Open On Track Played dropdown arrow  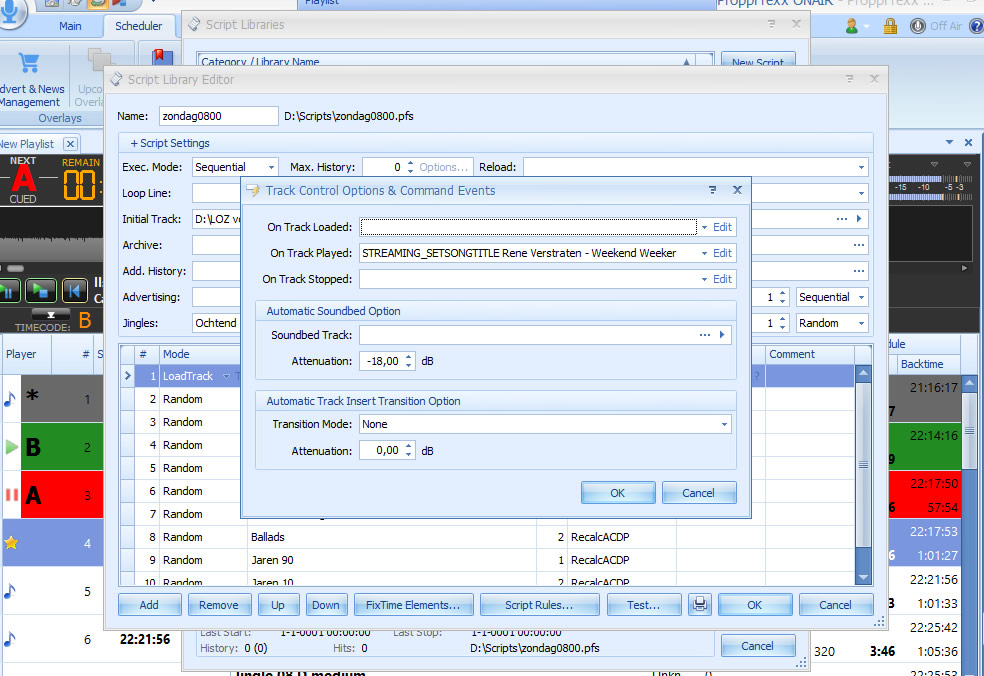click(x=704, y=253)
